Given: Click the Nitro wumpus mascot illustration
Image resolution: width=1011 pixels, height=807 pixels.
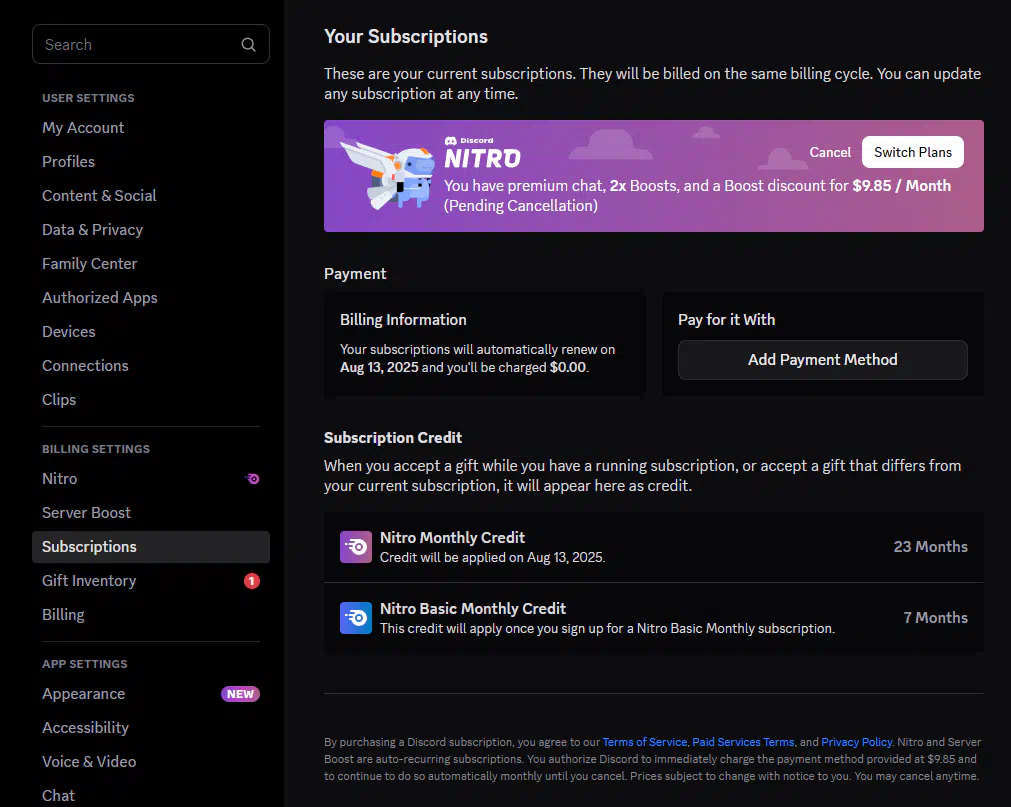Looking at the screenshot, I should (x=389, y=175).
